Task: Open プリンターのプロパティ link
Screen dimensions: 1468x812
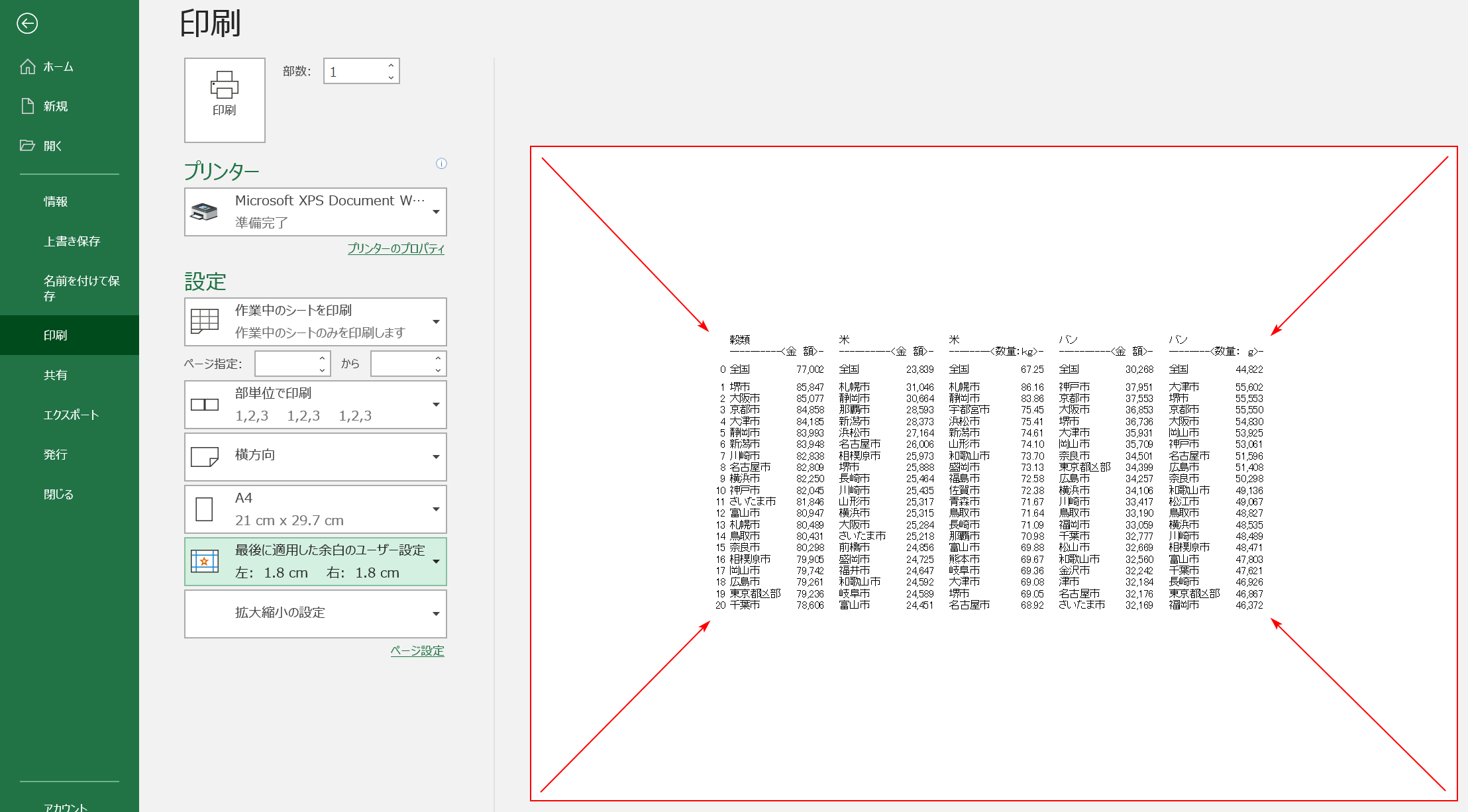Action: click(396, 248)
